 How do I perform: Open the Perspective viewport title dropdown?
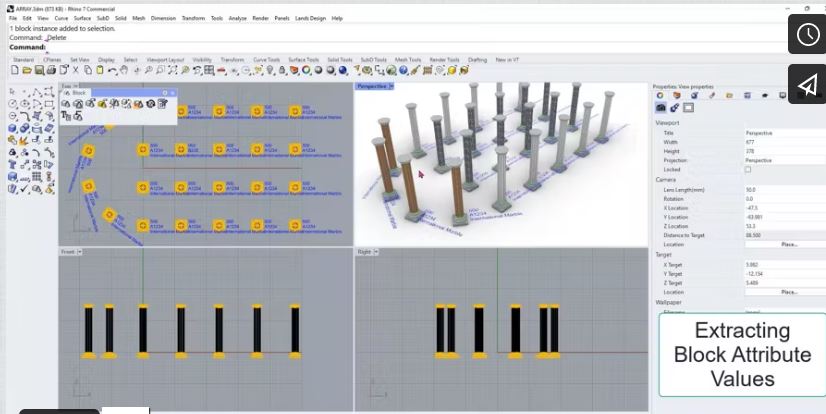[x=391, y=86]
